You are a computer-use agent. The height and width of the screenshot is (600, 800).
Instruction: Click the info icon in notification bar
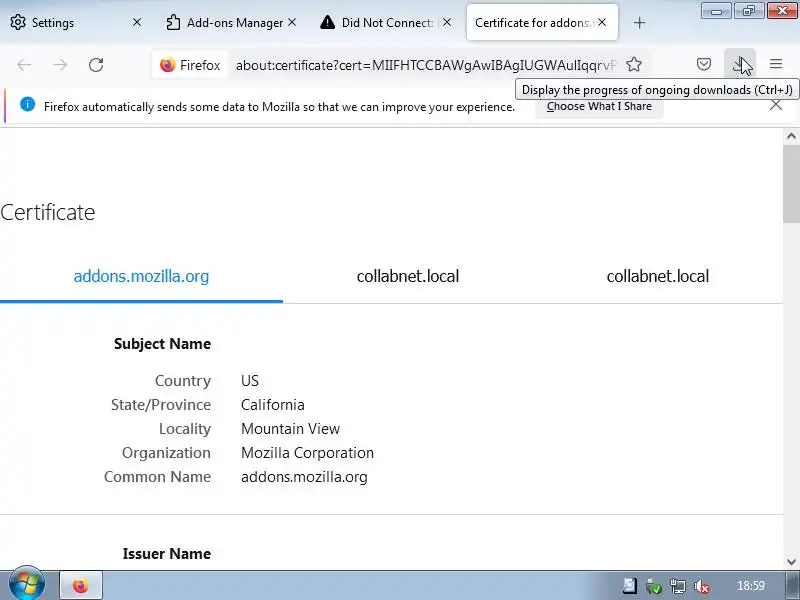coord(28,105)
